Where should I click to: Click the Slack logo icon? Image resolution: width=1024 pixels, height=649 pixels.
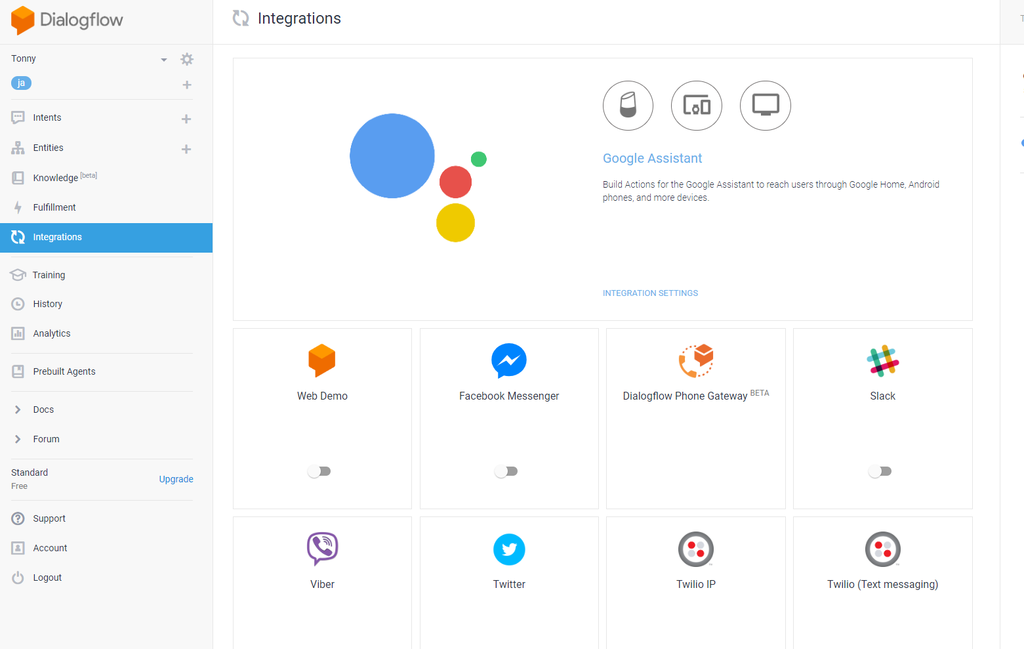click(x=883, y=360)
